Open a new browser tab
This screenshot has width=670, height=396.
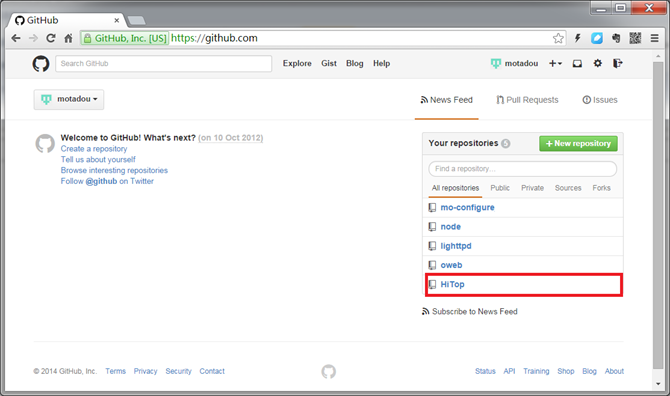coord(136,20)
